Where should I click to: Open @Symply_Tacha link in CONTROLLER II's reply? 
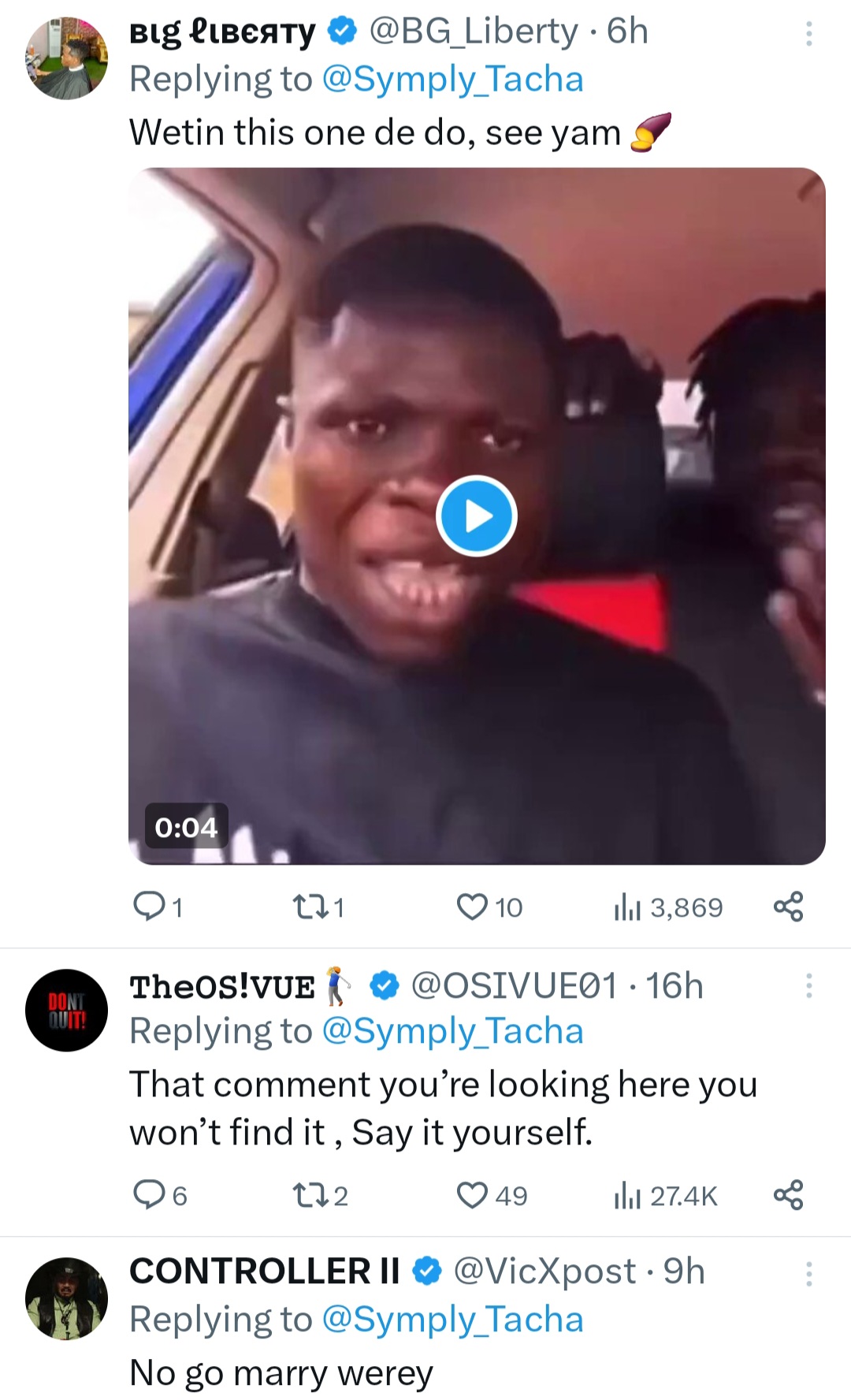click(x=453, y=1320)
